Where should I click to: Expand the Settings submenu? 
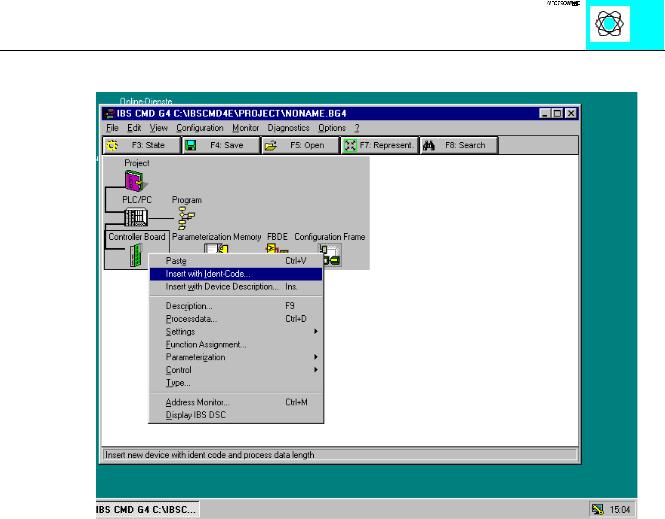(x=236, y=332)
